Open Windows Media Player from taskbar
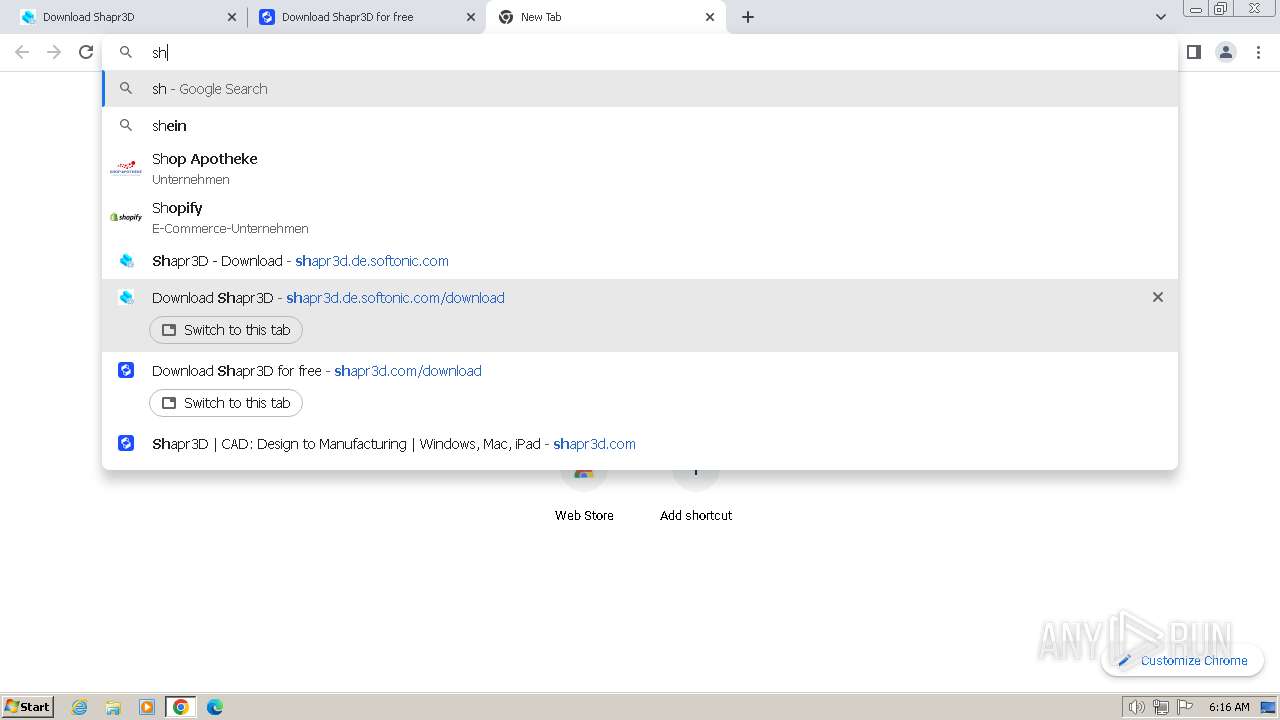1280x720 pixels. [x=147, y=707]
